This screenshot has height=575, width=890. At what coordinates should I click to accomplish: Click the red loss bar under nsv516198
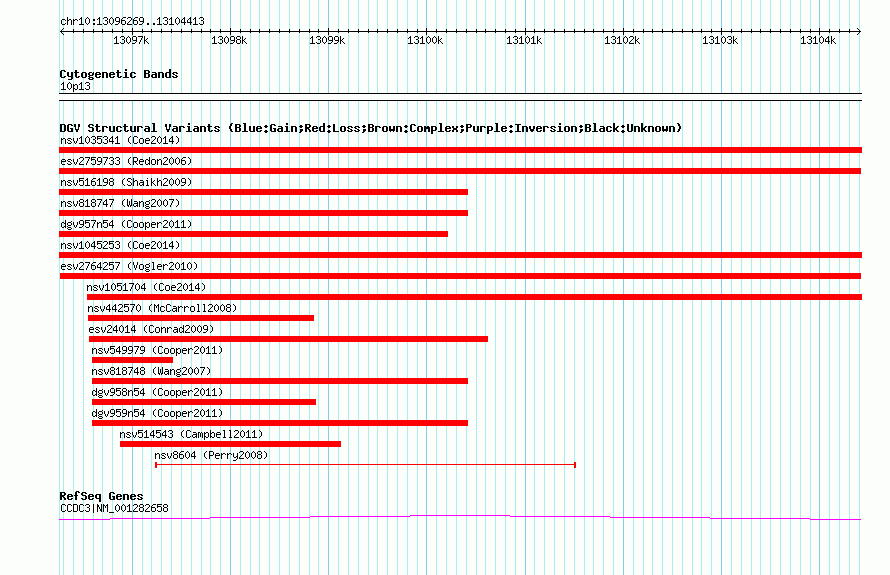(x=263, y=192)
